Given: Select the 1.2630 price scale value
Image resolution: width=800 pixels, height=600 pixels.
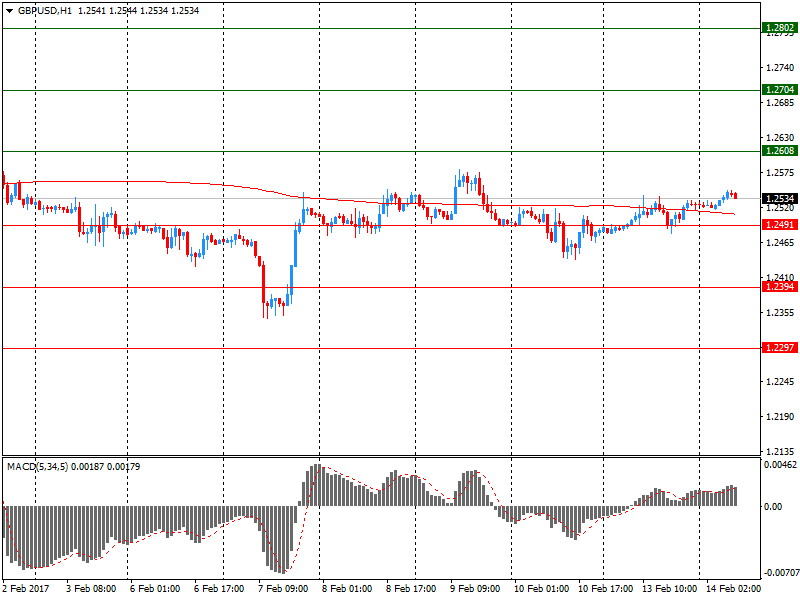Looking at the screenshot, I should [x=780, y=138].
